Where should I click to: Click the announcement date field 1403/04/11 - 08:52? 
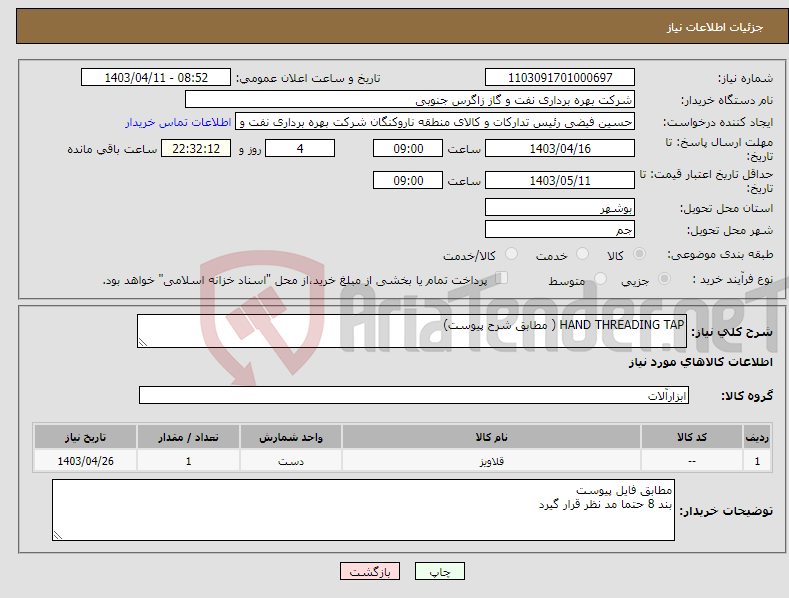(156, 78)
